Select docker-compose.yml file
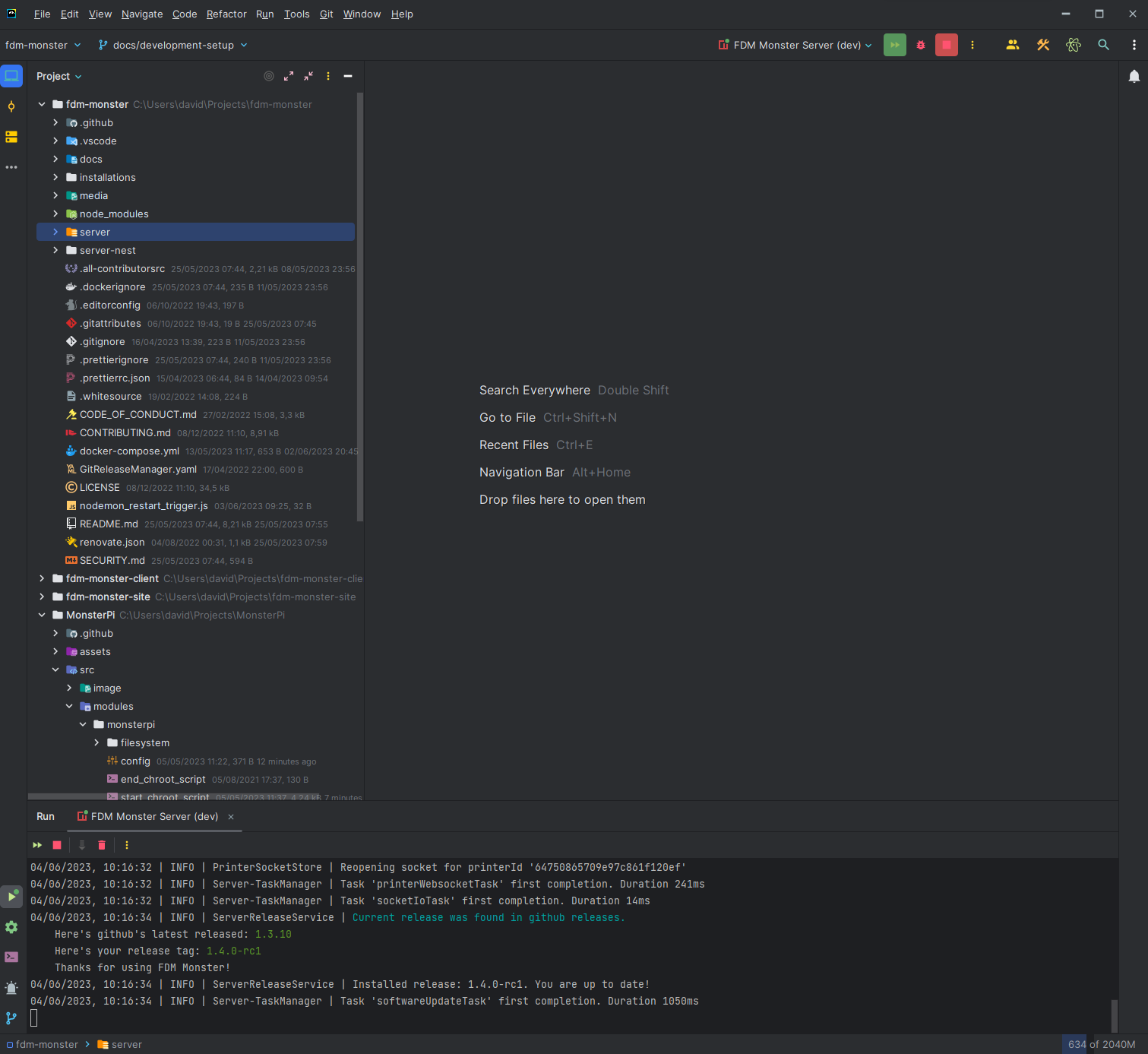1148x1054 pixels. [129, 451]
